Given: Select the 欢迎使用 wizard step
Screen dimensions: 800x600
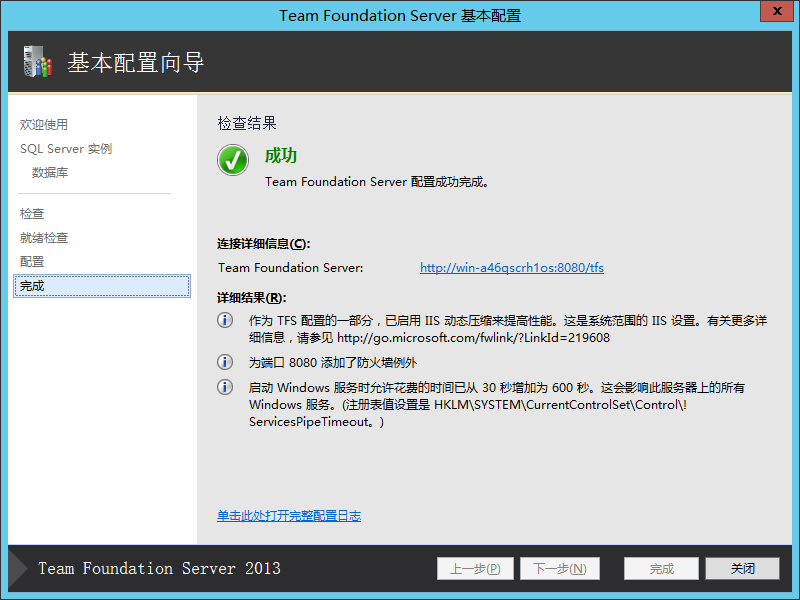Looking at the screenshot, I should click(44, 124).
